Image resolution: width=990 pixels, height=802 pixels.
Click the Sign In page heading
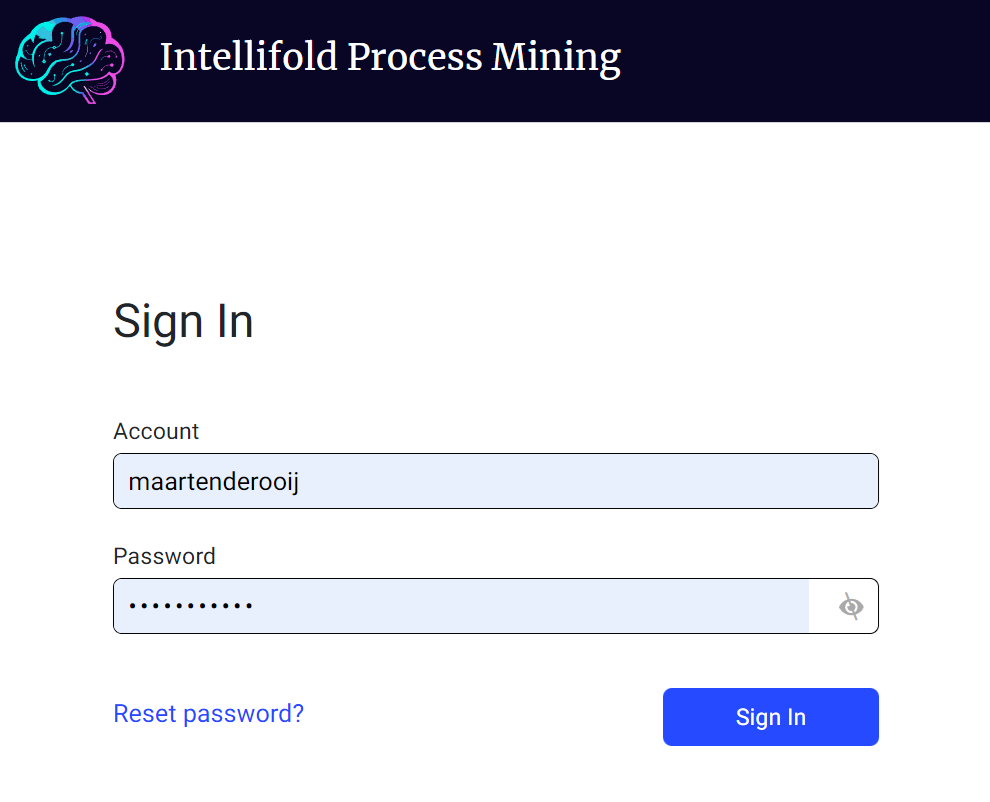click(184, 321)
